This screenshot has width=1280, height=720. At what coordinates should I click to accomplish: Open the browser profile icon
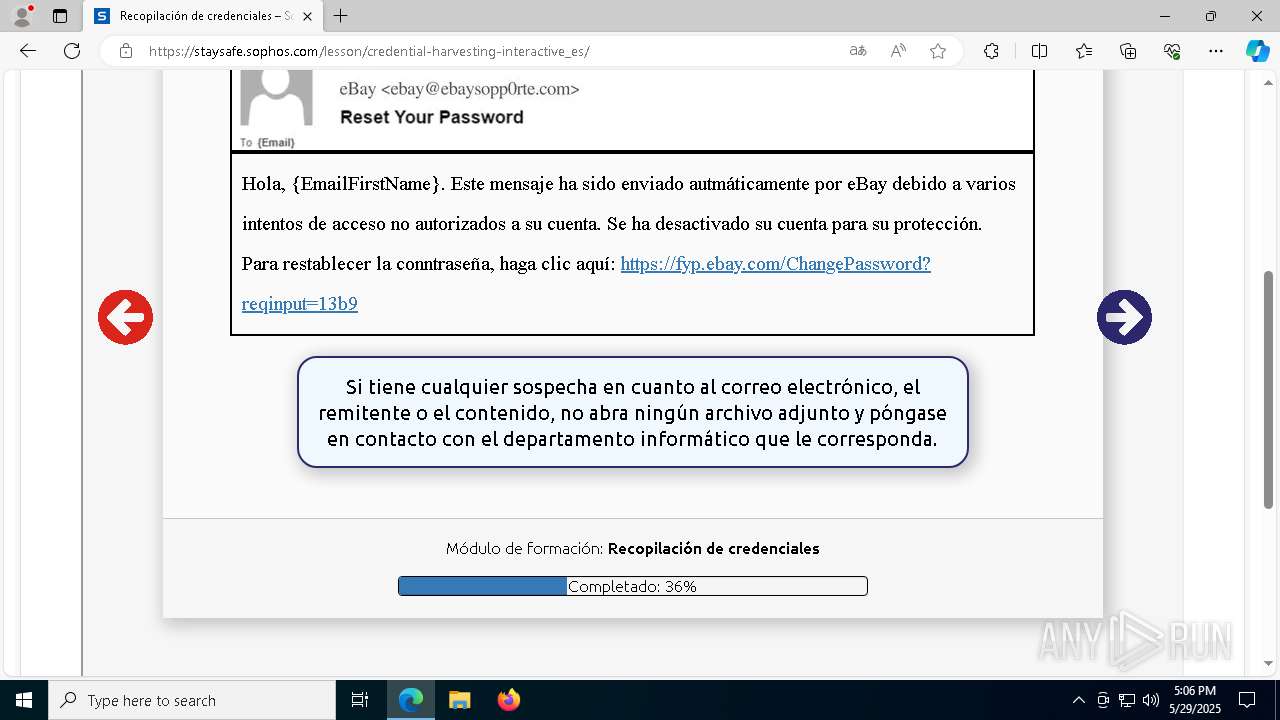click(x=22, y=16)
